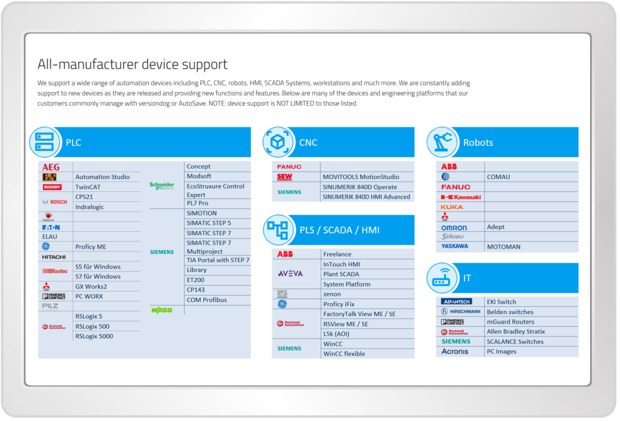Click the IT header label

tap(467, 278)
